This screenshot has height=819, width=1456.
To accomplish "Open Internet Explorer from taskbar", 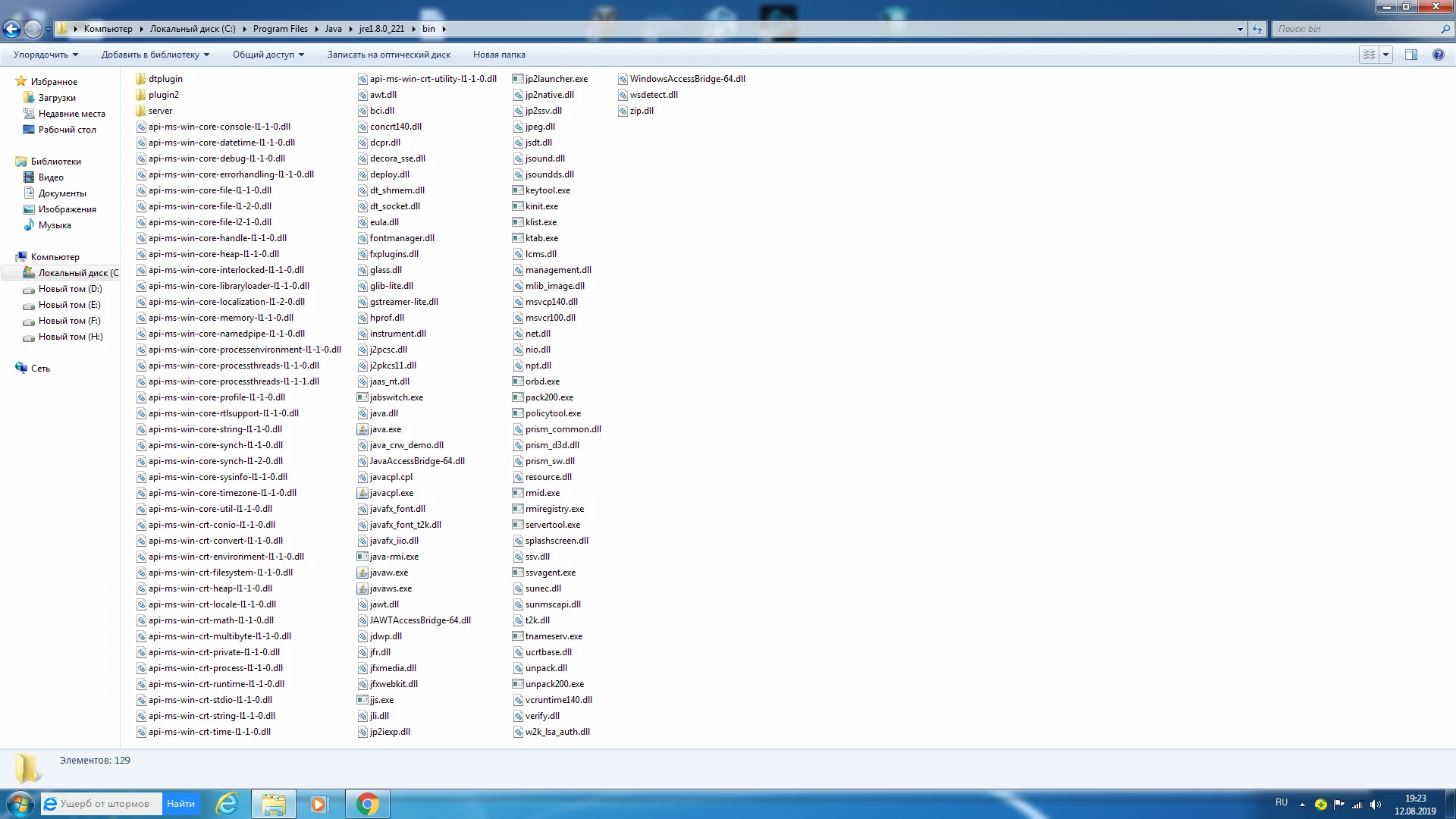I will (227, 804).
